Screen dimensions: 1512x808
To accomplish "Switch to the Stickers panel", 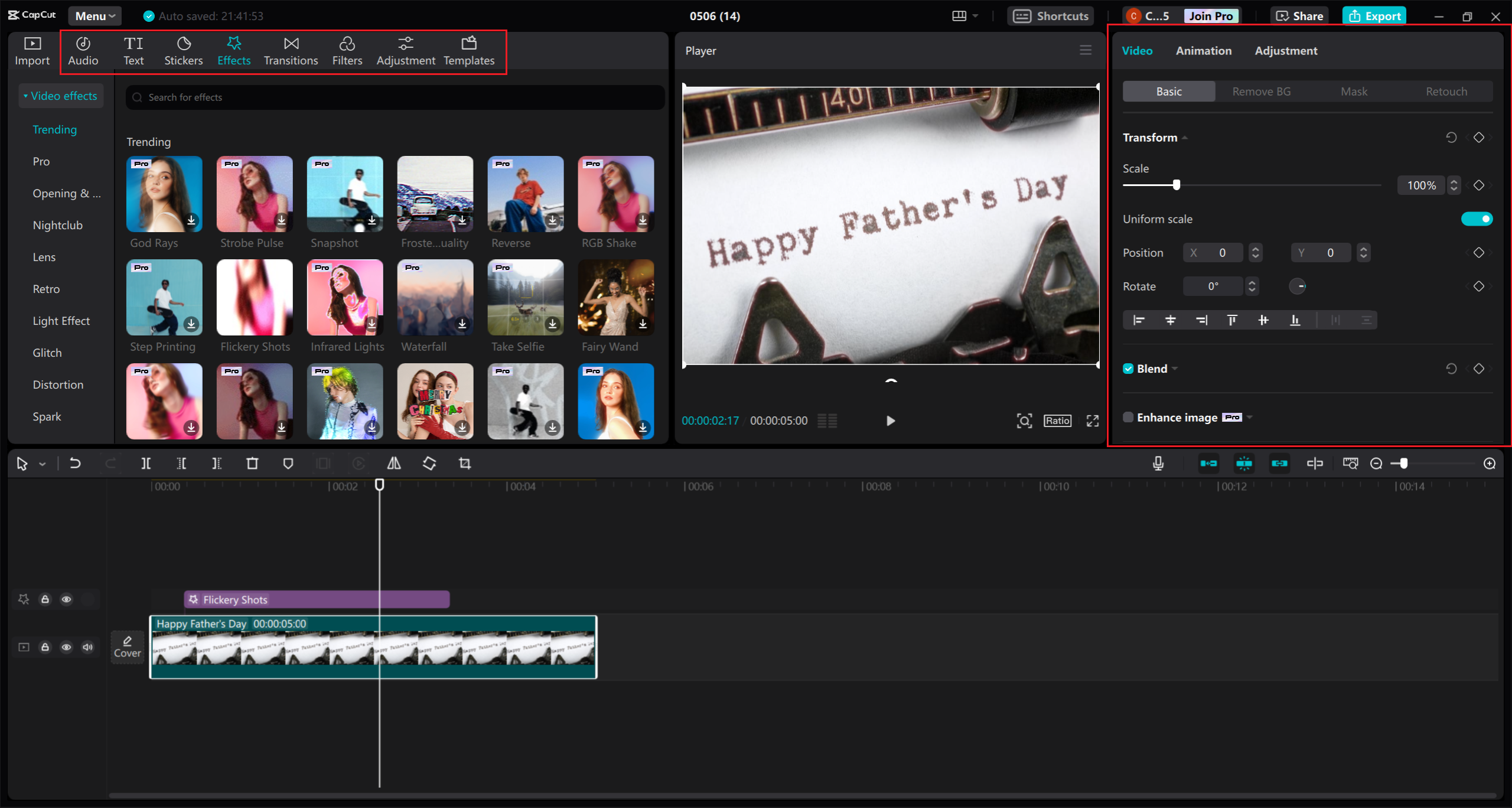I will point(184,50).
